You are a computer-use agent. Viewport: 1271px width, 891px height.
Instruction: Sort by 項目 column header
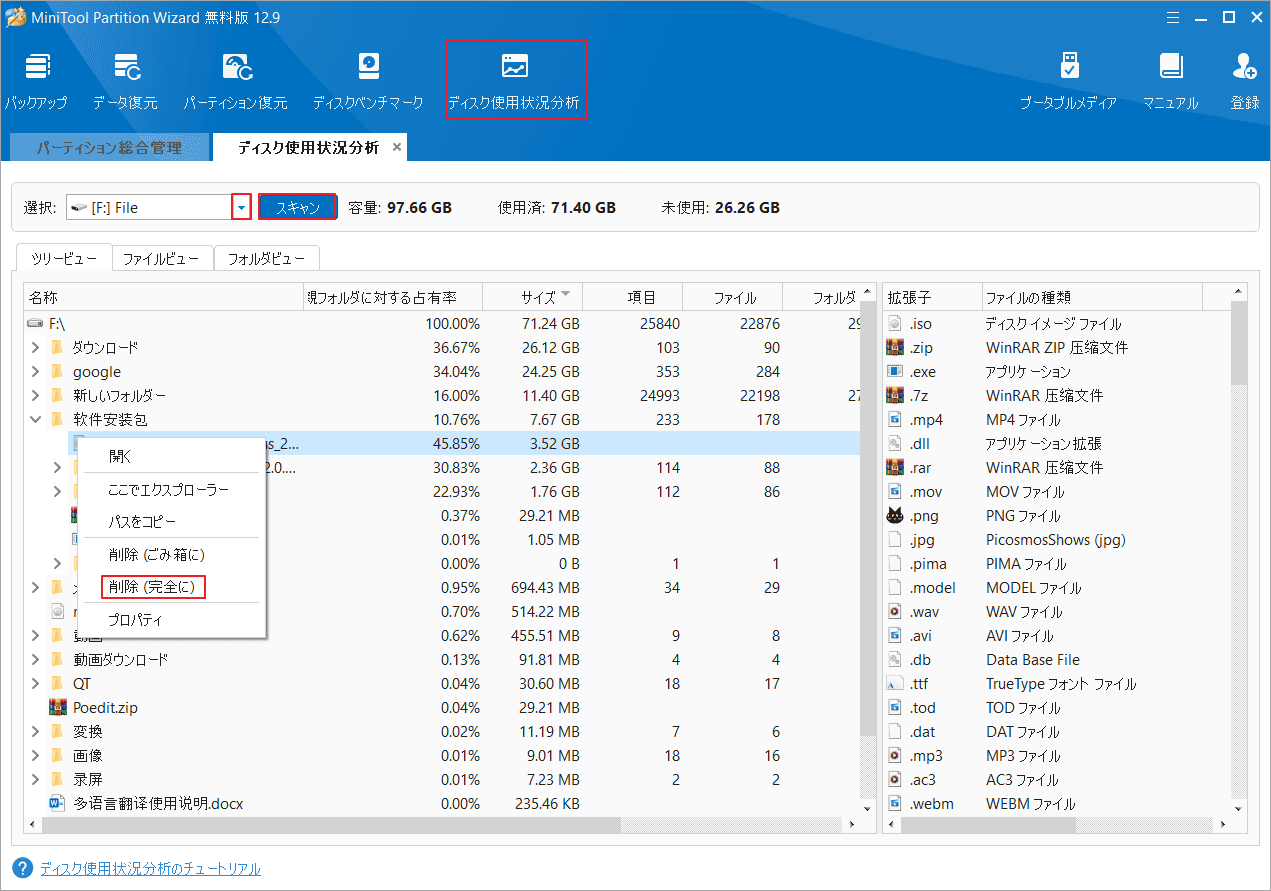click(x=632, y=297)
